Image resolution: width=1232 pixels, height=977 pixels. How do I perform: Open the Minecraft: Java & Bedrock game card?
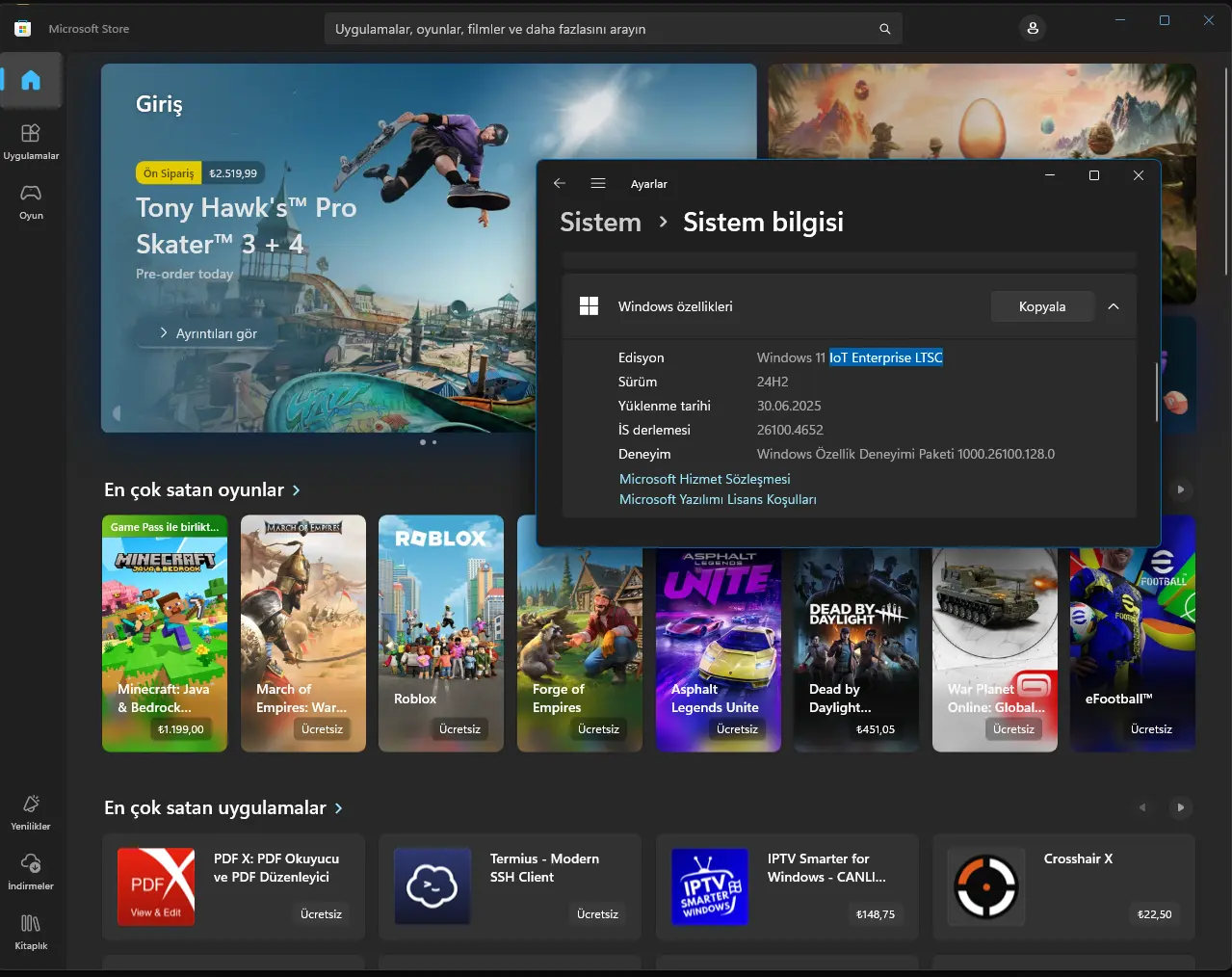[165, 633]
